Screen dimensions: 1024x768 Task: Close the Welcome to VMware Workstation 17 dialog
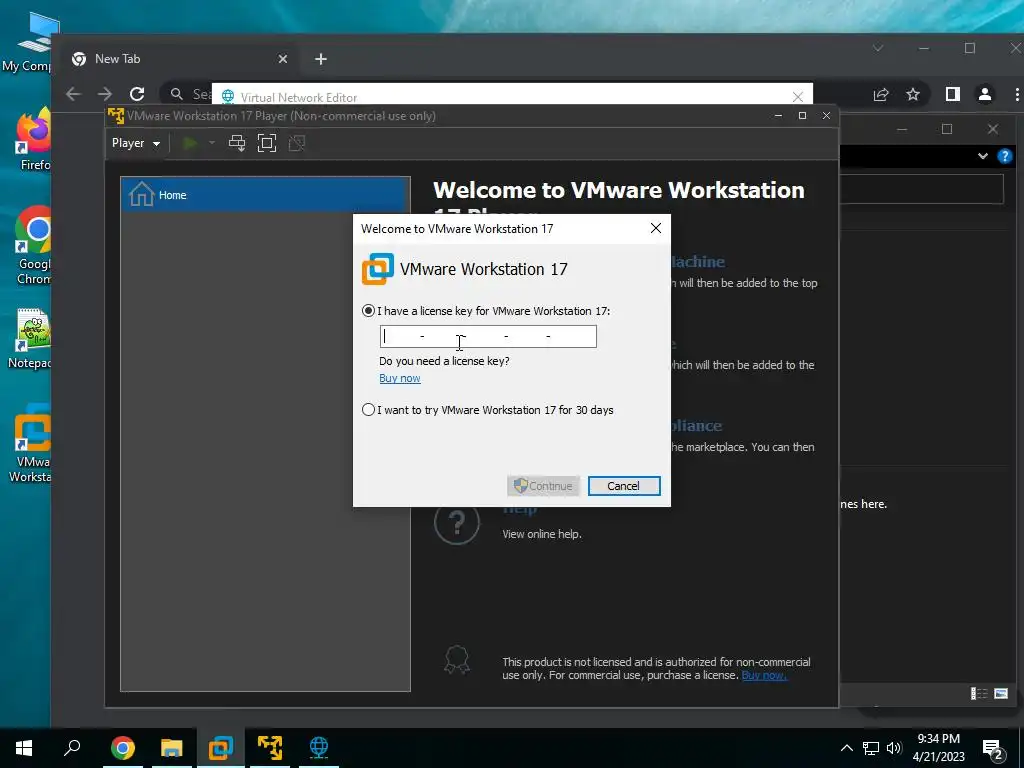tap(656, 228)
